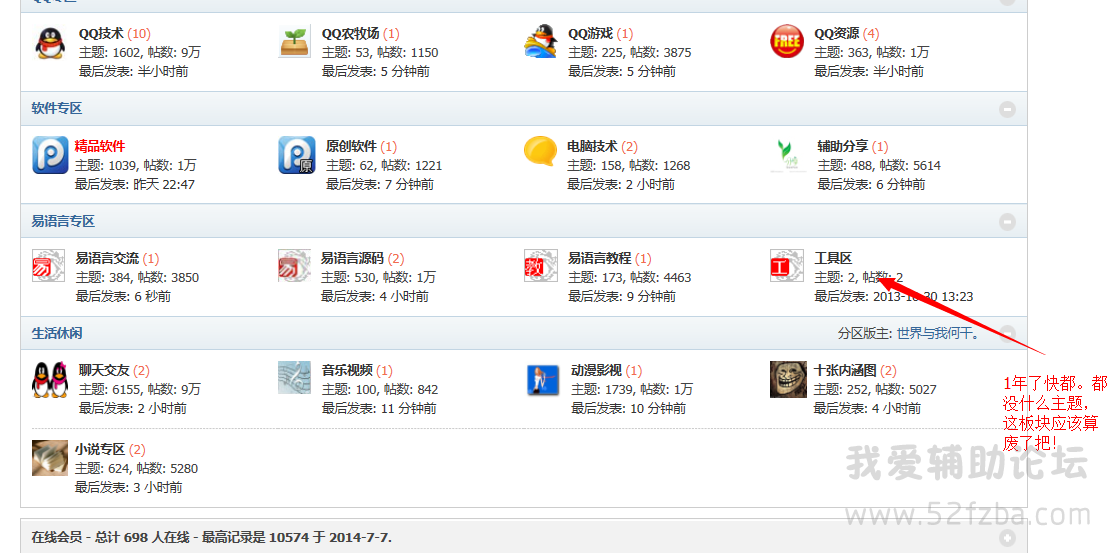
Task: Open 工具区 last post dated 2013
Action: click(x=923, y=296)
